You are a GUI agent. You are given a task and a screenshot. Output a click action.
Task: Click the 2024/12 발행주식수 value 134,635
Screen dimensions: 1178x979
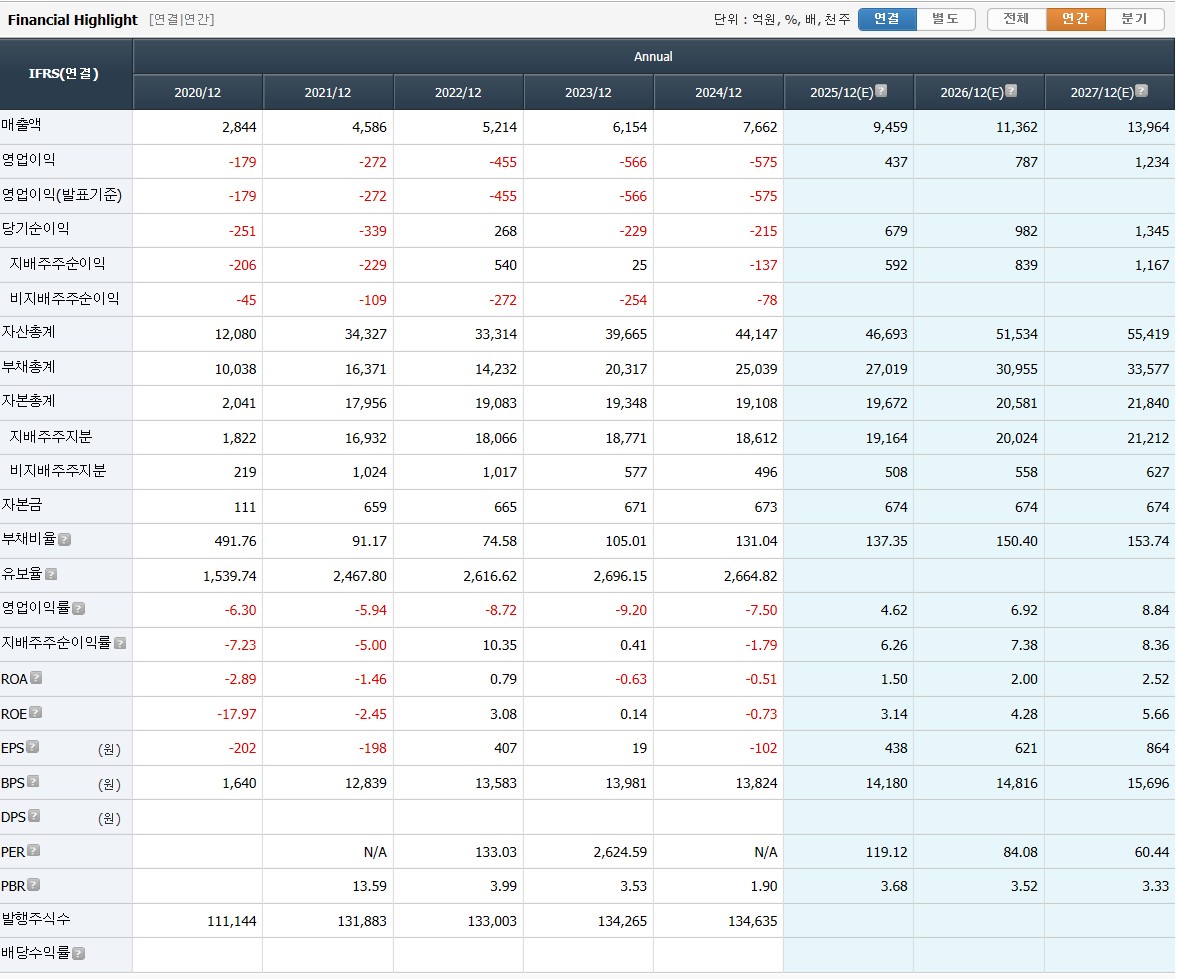tap(753, 921)
